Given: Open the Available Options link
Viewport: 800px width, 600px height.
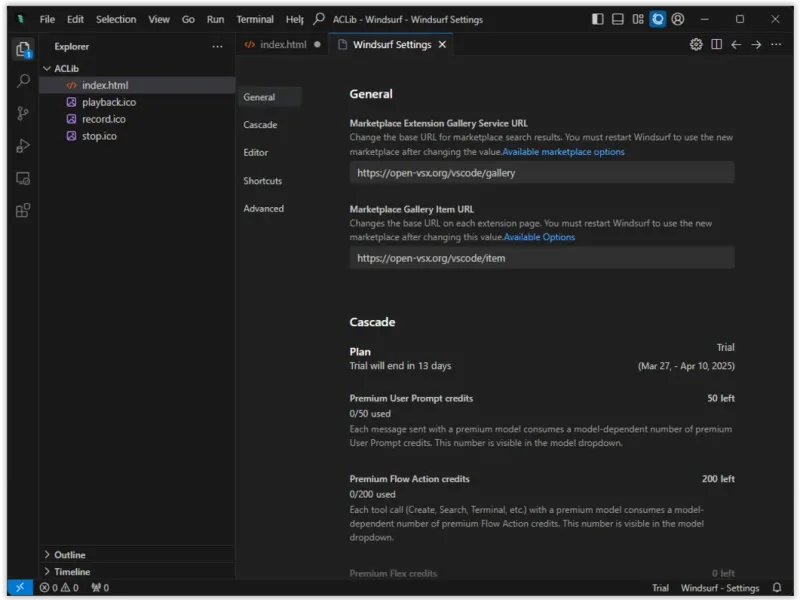Looking at the screenshot, I should point(539,237).
